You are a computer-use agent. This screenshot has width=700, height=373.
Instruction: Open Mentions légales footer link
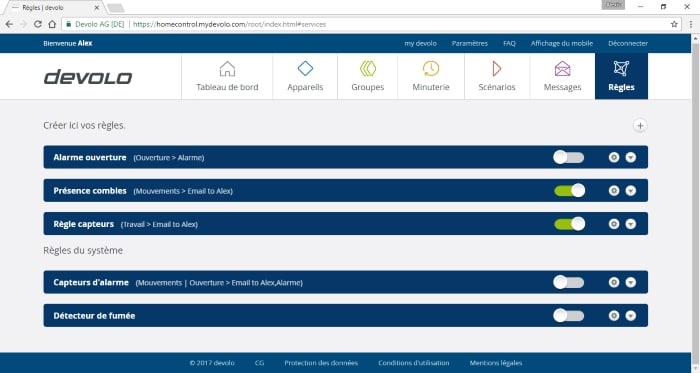tap(496, 363)
